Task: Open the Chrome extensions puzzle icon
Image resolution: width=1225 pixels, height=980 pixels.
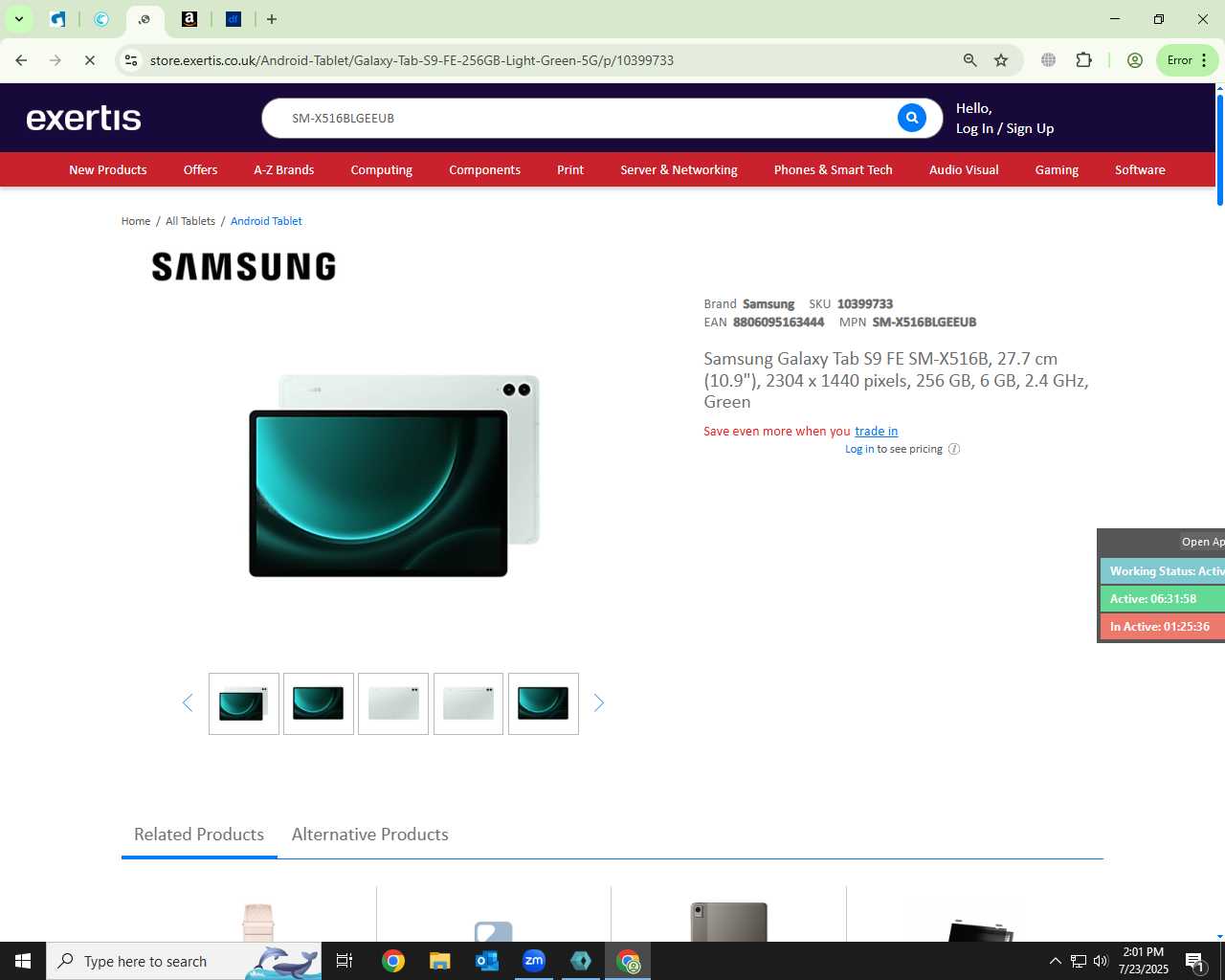Action: click(1083, 60)
